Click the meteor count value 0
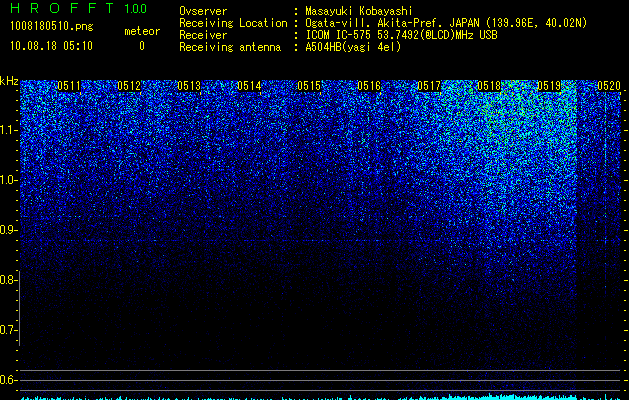 (142, 46)
